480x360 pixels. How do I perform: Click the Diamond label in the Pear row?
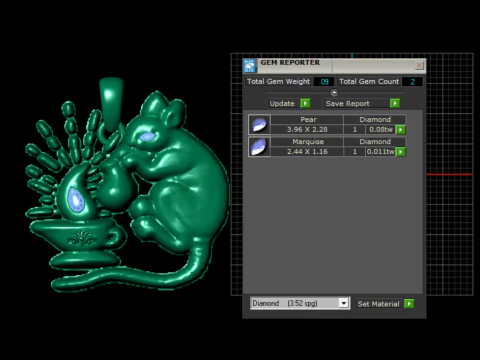pyautogui.click(x=375, y=119)
